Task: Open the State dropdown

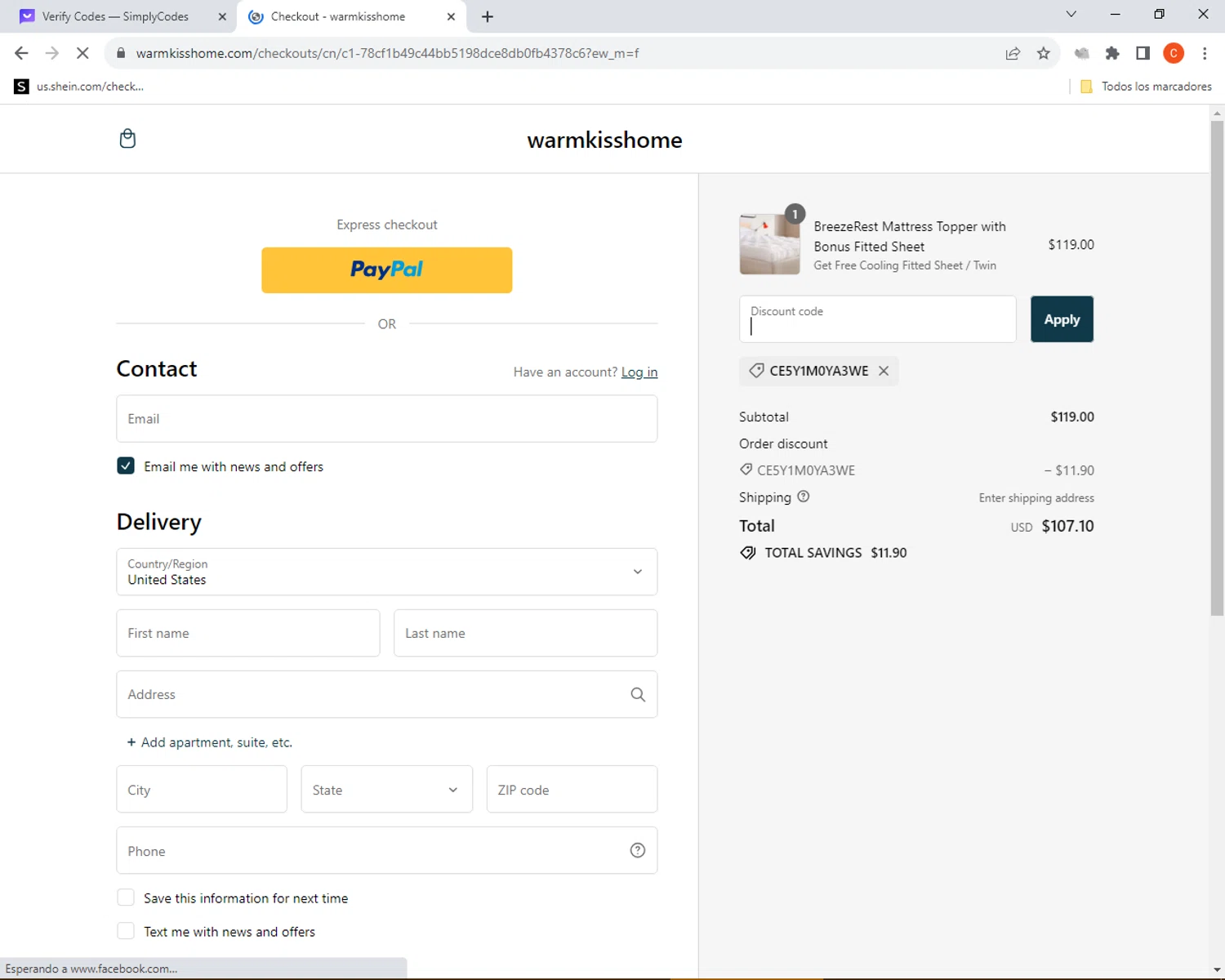Action: click(x=387, y=789)
